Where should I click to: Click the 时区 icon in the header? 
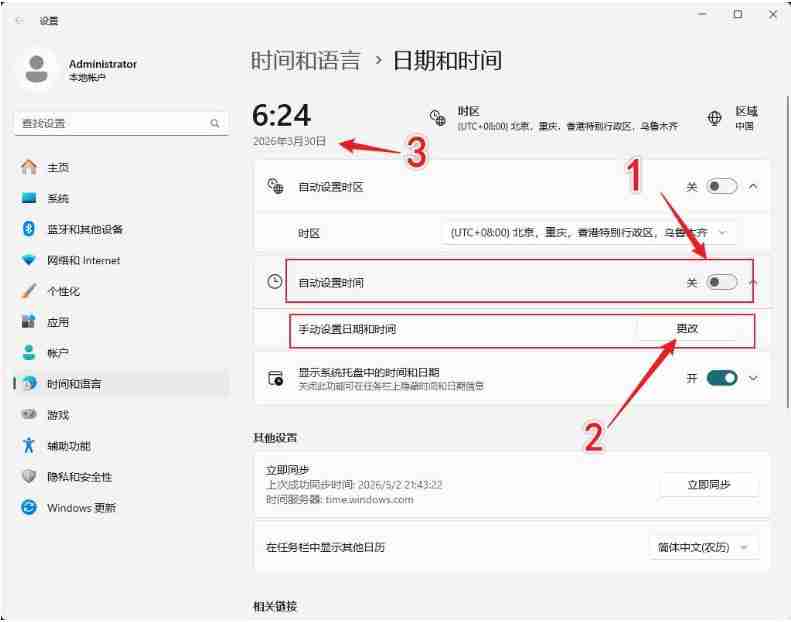437,118
